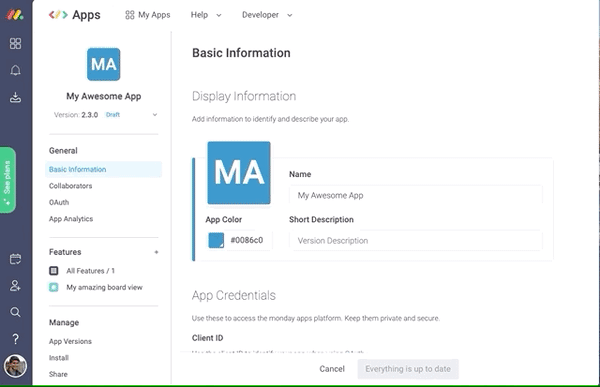
Task: Open the App Color swatch picker
Action: [216, 240]
